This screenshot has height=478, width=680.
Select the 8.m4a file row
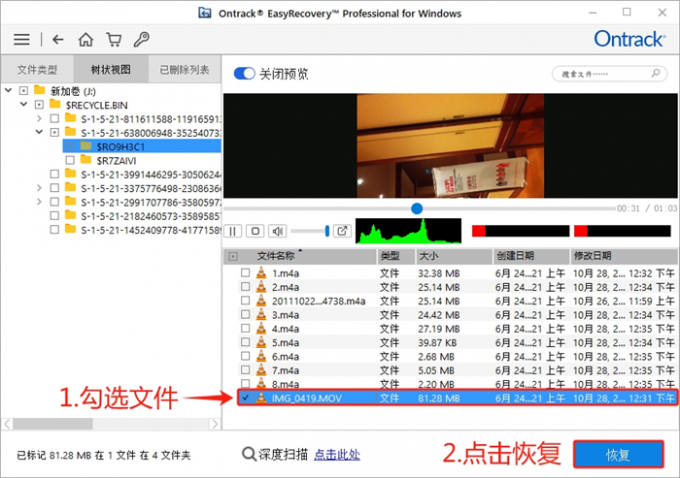pos(450,383)
